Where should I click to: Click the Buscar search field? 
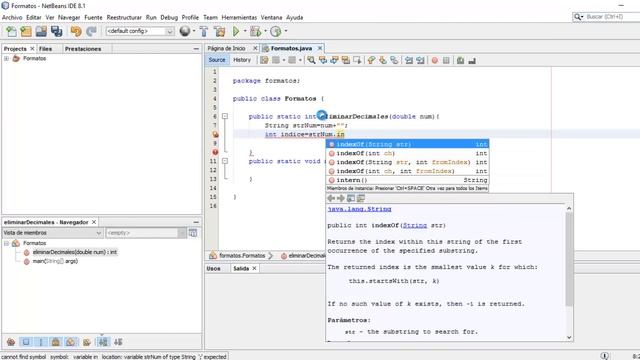(611, 17)
